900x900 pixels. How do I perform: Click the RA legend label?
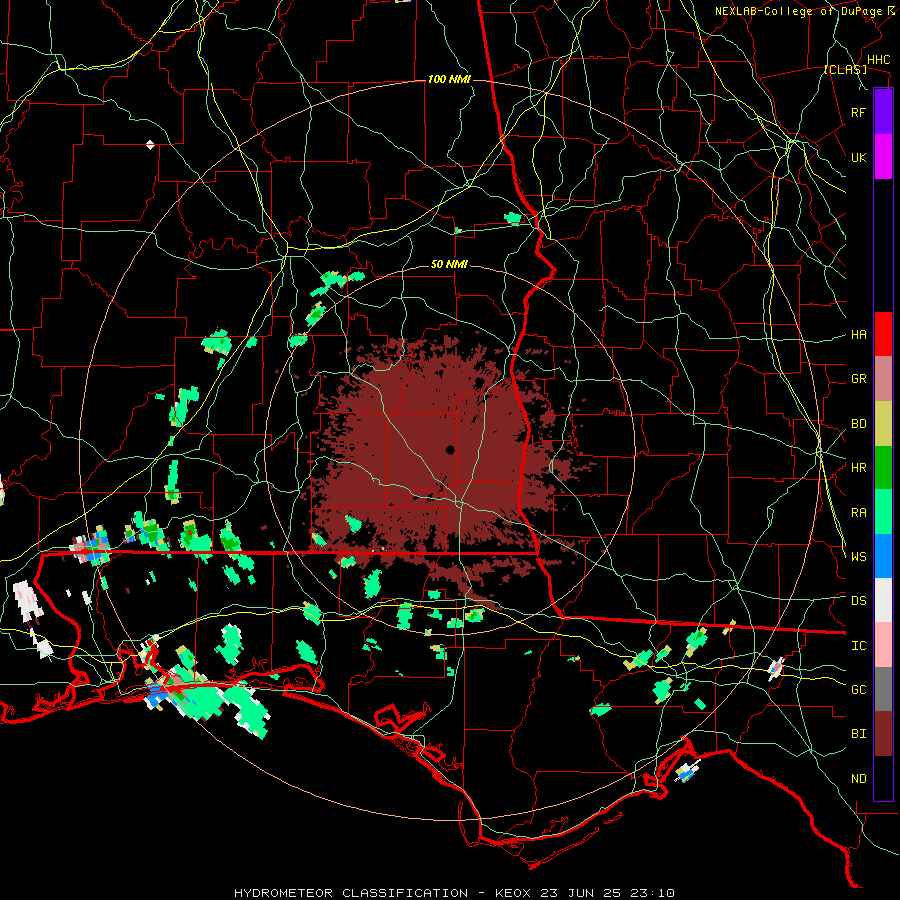(858, 513)
